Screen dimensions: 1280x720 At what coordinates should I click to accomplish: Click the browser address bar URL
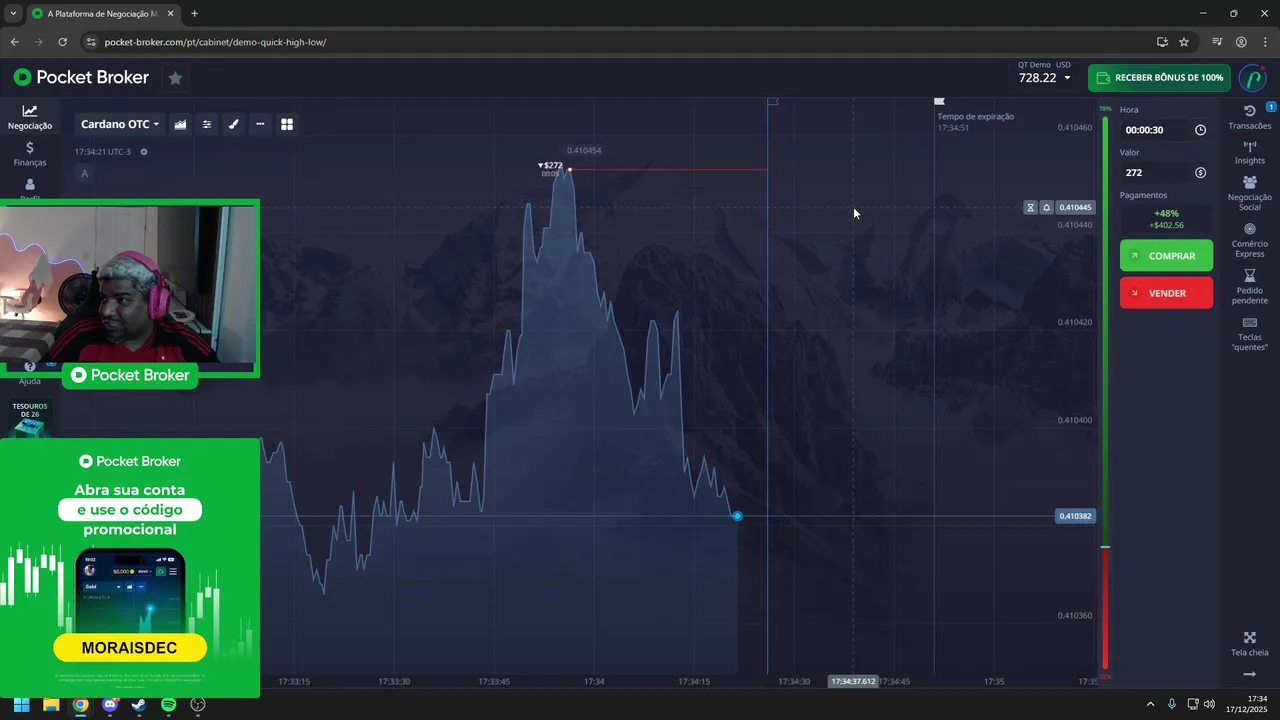click(215, 42)
